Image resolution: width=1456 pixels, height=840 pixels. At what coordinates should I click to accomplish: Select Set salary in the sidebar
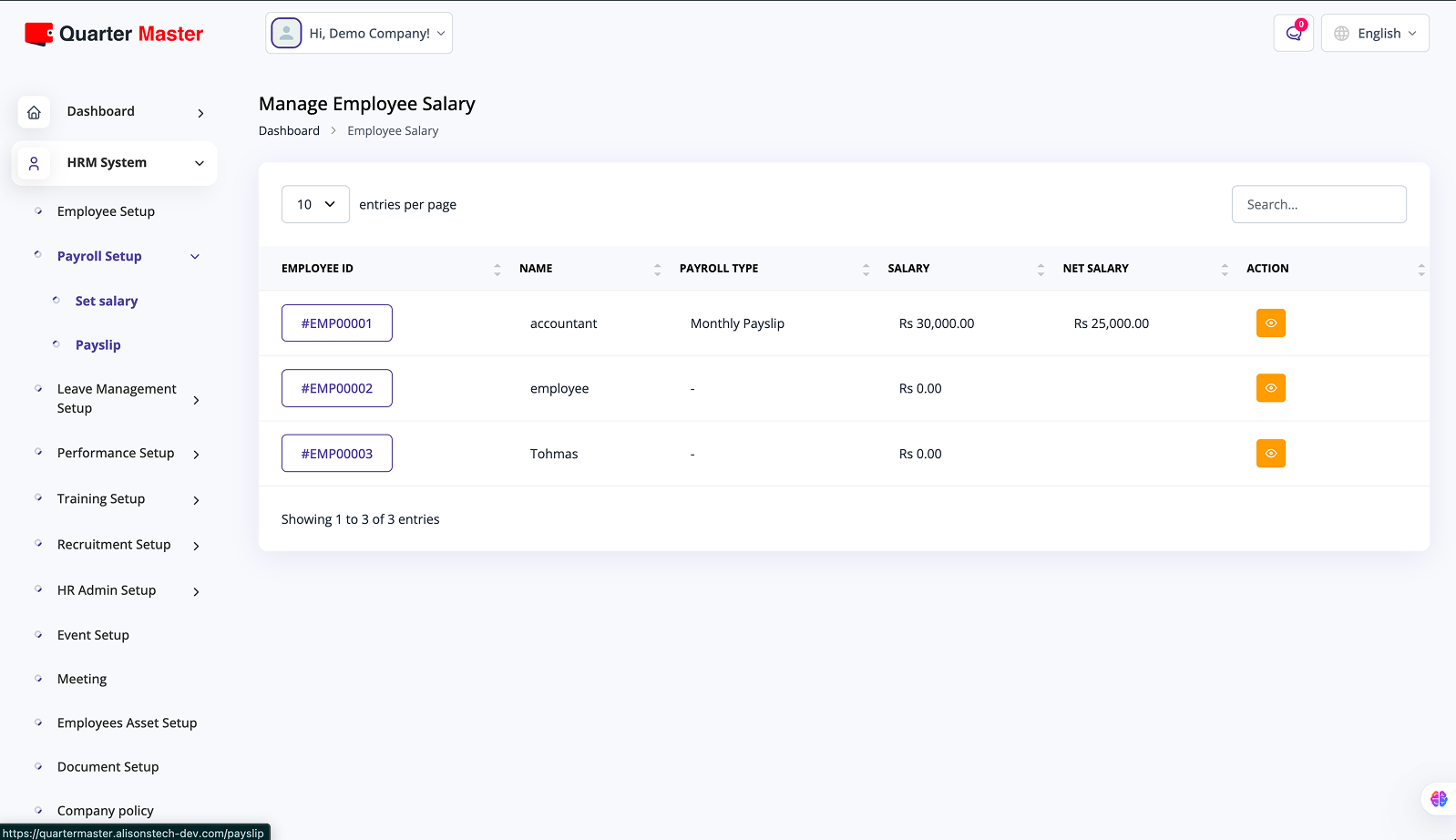[x=107, y=302]
